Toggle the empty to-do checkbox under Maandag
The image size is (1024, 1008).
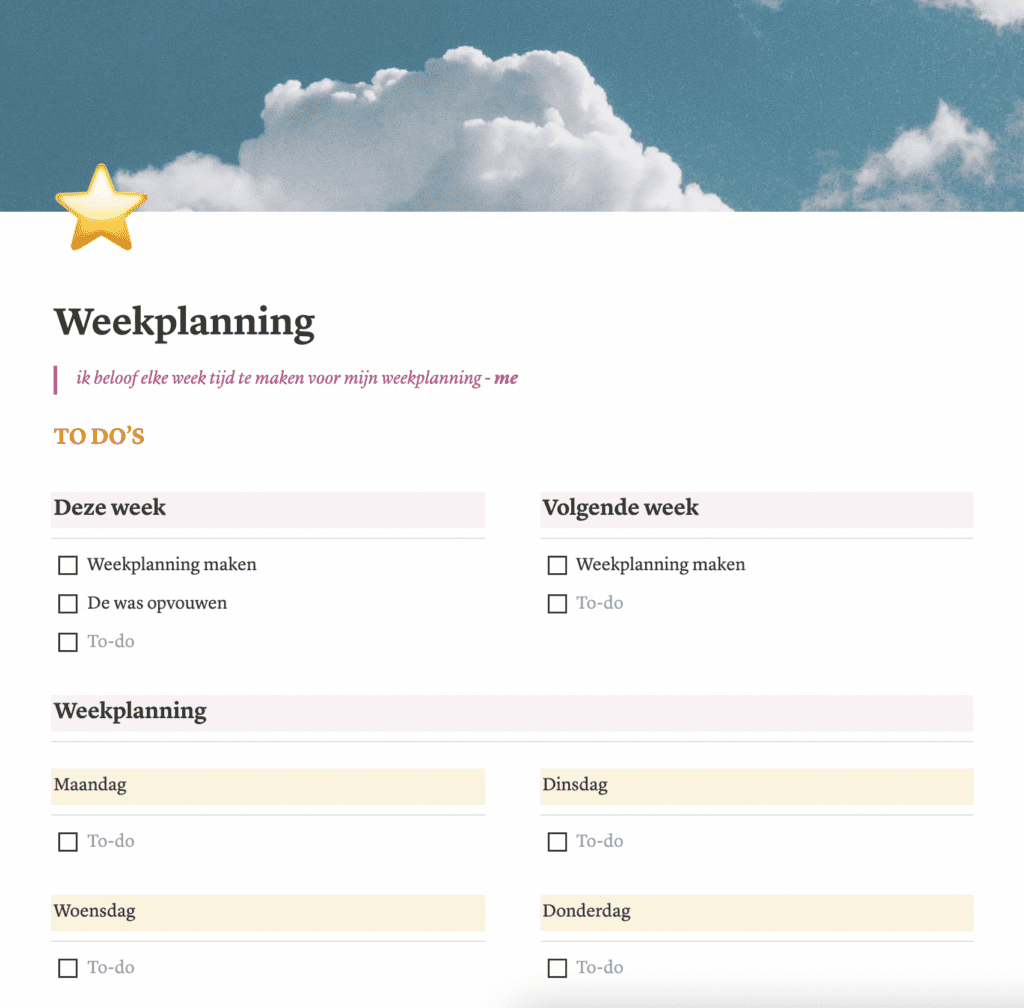68,842
